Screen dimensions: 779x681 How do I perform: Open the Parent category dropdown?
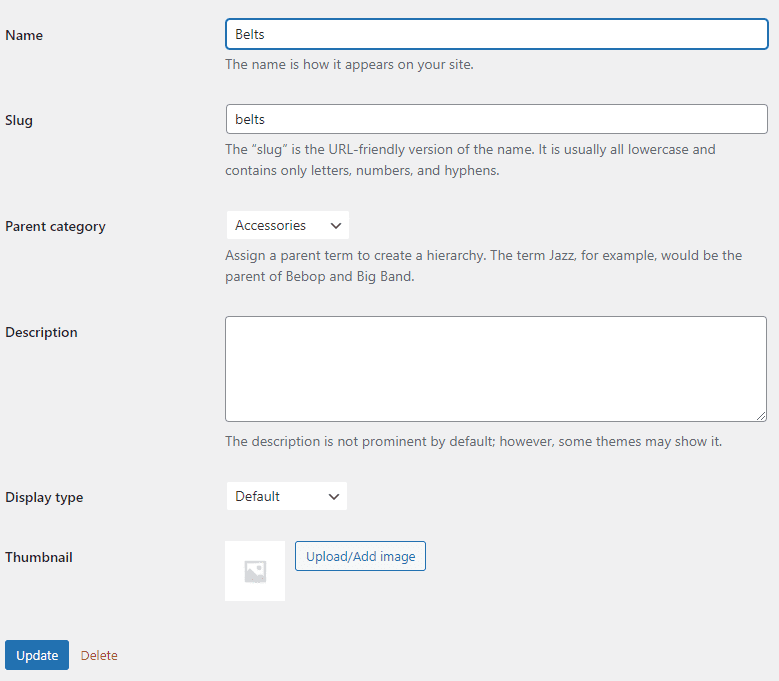click(288, 226)
